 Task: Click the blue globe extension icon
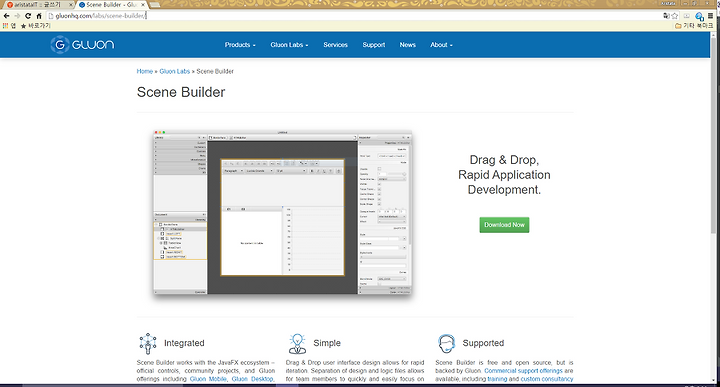pyautogui.click(x=699, y=16)
